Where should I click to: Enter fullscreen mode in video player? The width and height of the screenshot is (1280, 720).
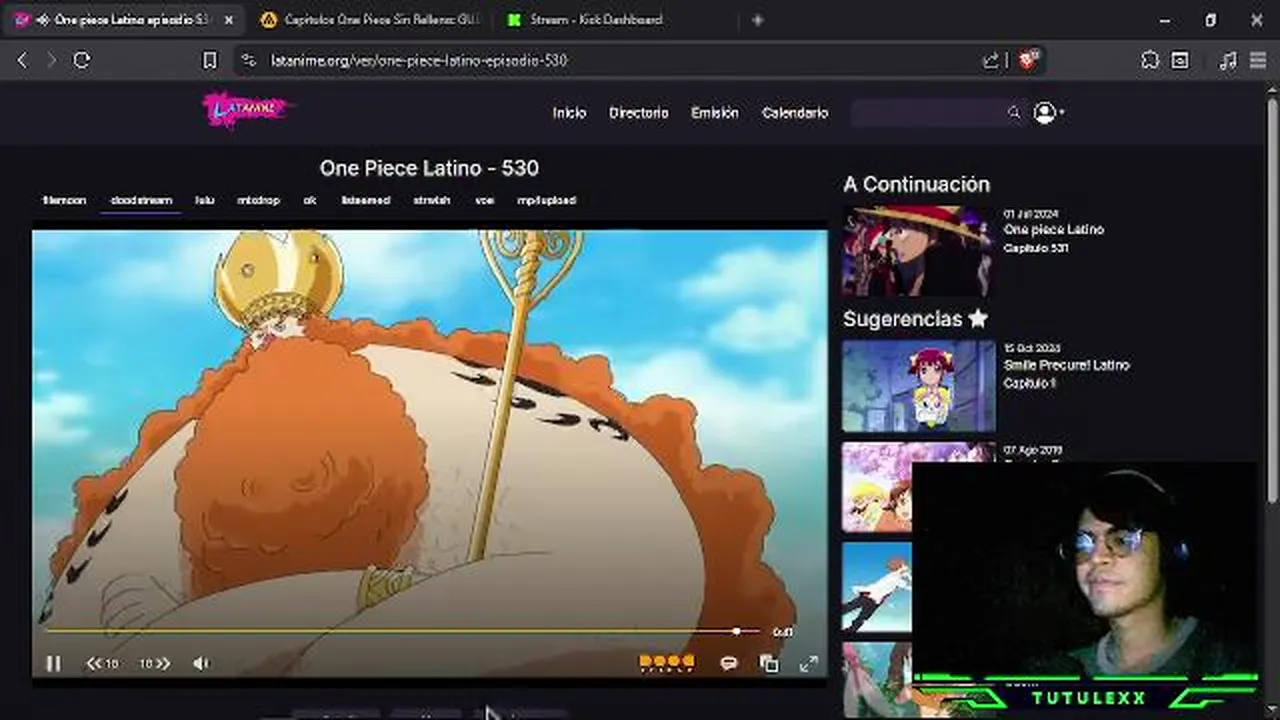click(808, 663)
